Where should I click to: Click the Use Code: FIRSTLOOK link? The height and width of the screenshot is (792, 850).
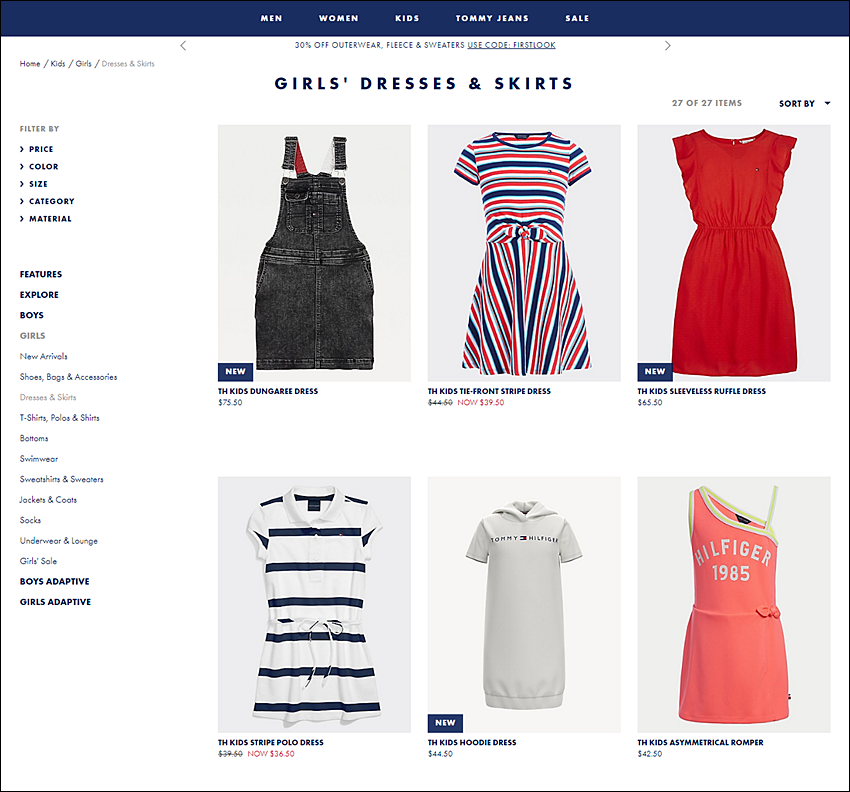511,45
